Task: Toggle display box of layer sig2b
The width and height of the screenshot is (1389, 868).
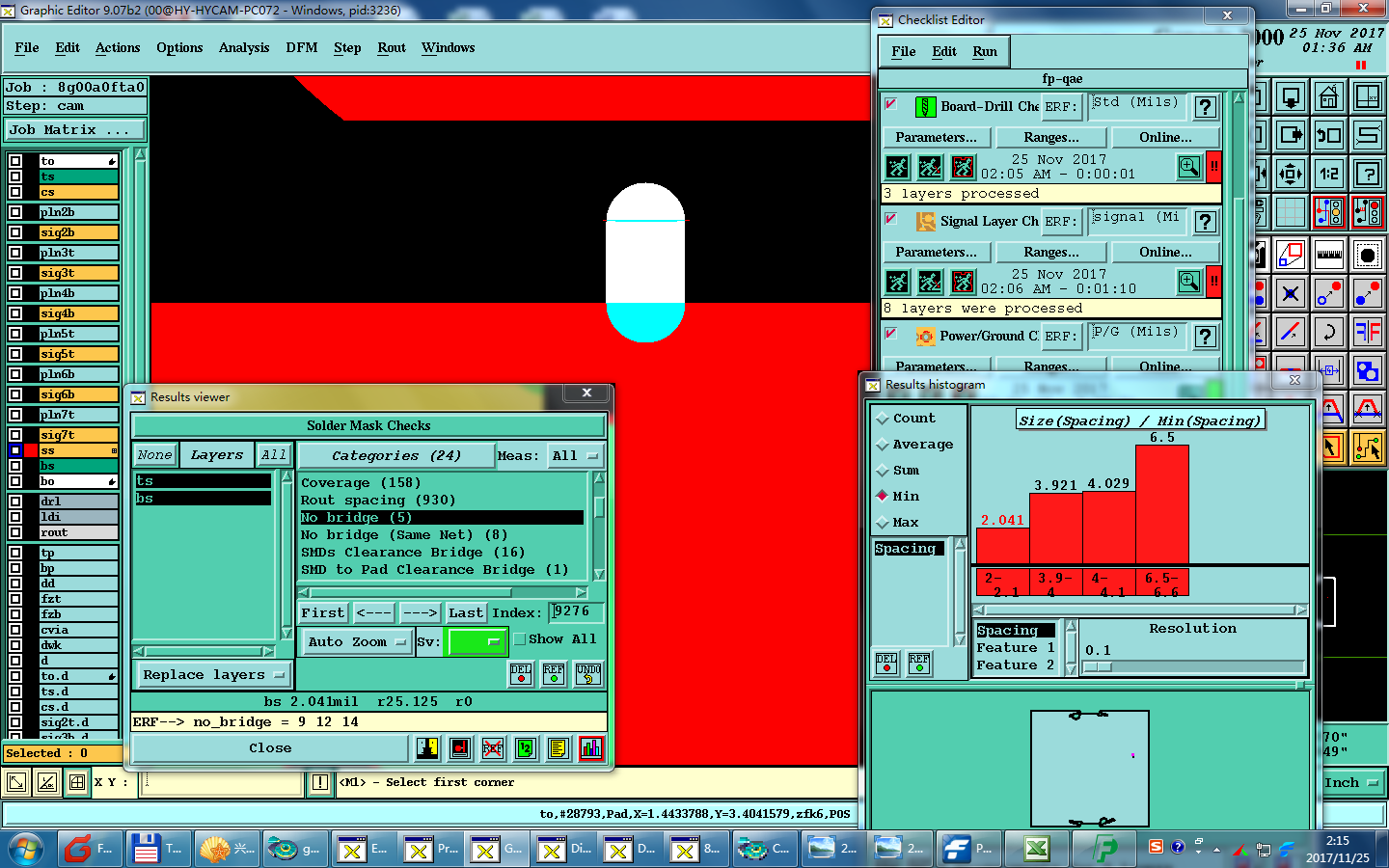Action: [15, 232]
